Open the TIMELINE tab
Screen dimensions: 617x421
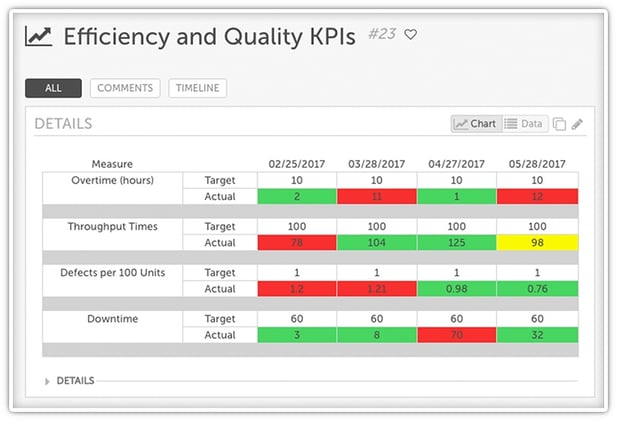(x=198, y=88)
